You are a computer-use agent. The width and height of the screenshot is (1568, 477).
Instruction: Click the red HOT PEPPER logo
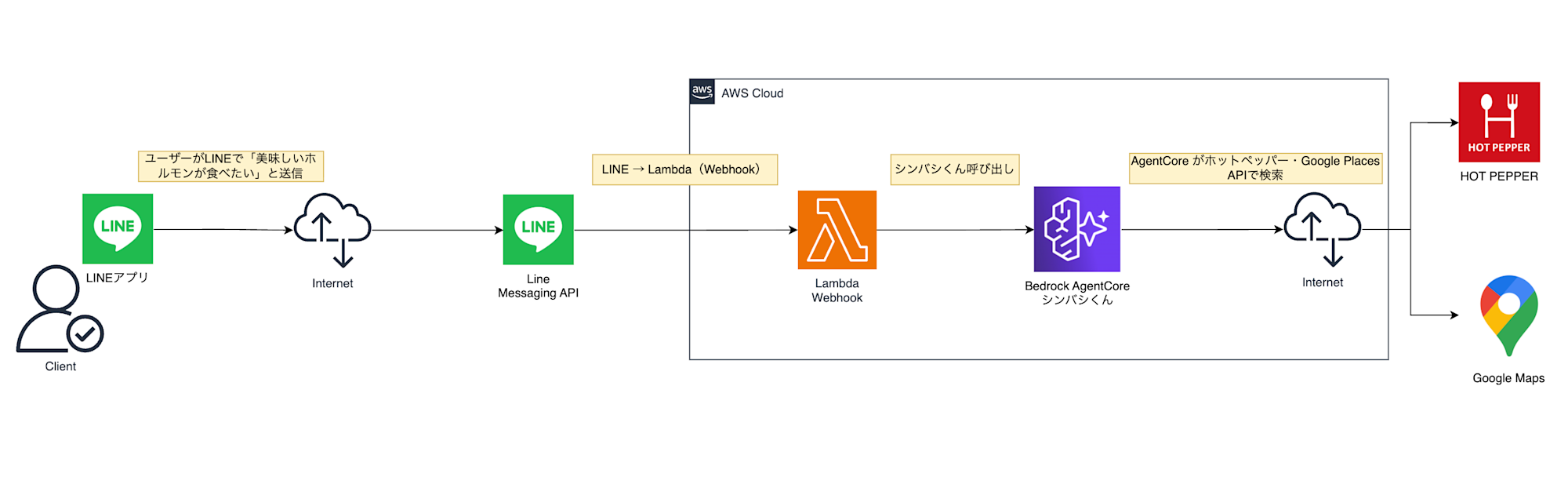click(1499, 122)
